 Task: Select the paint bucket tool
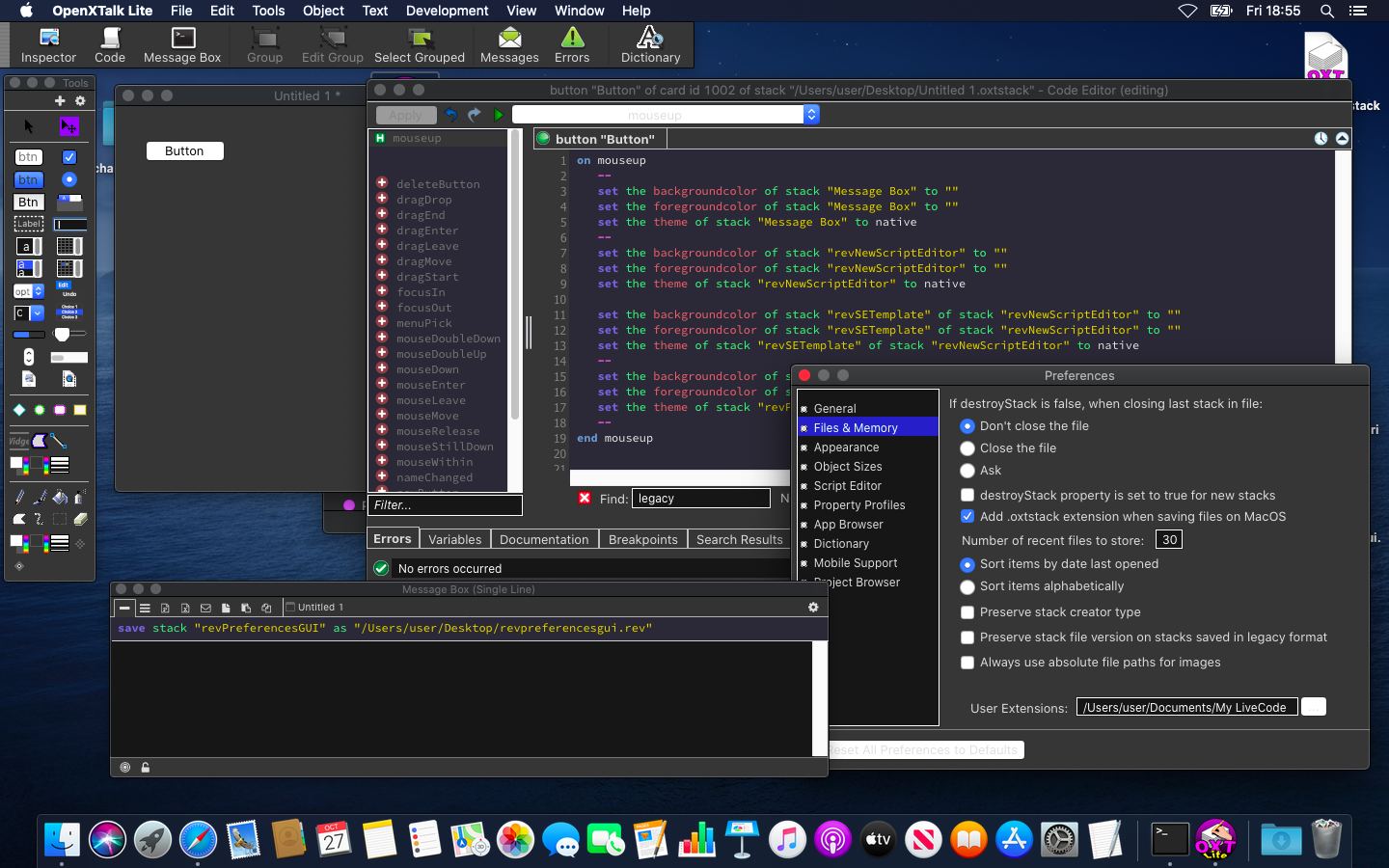coord(60,498)
